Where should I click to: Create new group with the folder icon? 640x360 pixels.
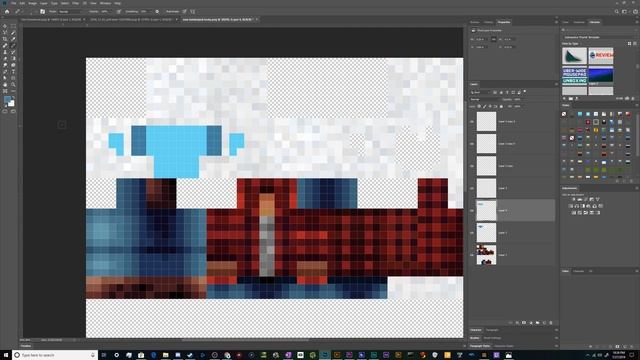[x=538, y=322]
